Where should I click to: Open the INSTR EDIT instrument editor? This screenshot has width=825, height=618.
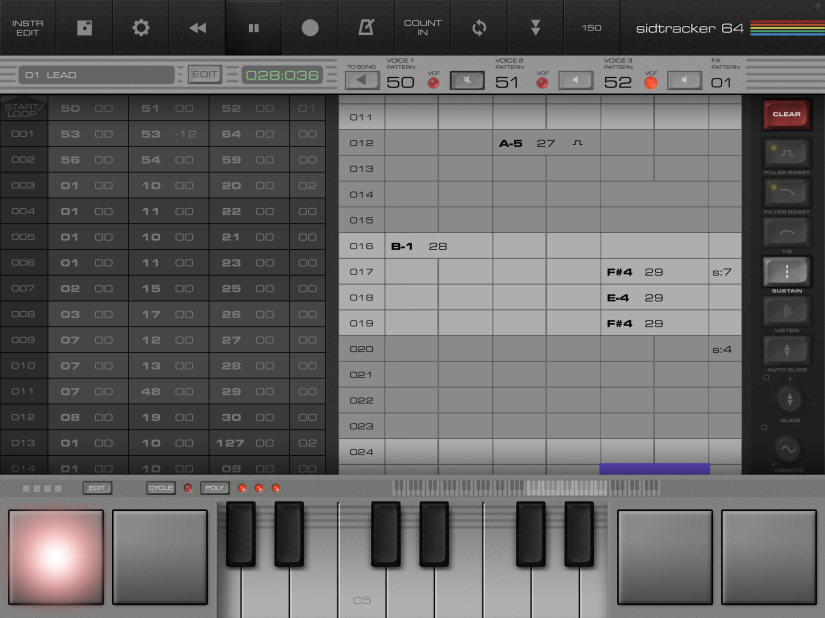(x=27, y=28)
